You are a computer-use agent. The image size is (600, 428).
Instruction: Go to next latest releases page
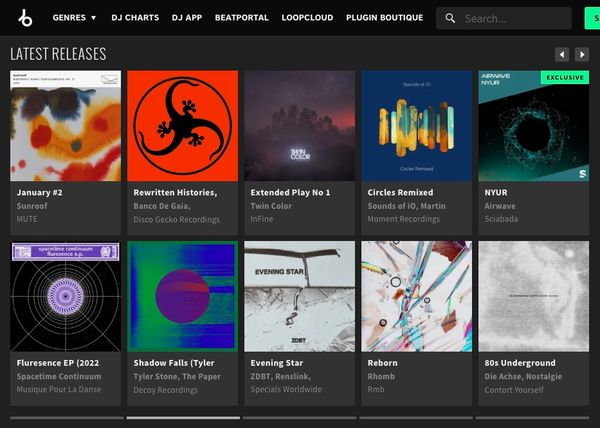pyautogui.click(x=582, y=54)
